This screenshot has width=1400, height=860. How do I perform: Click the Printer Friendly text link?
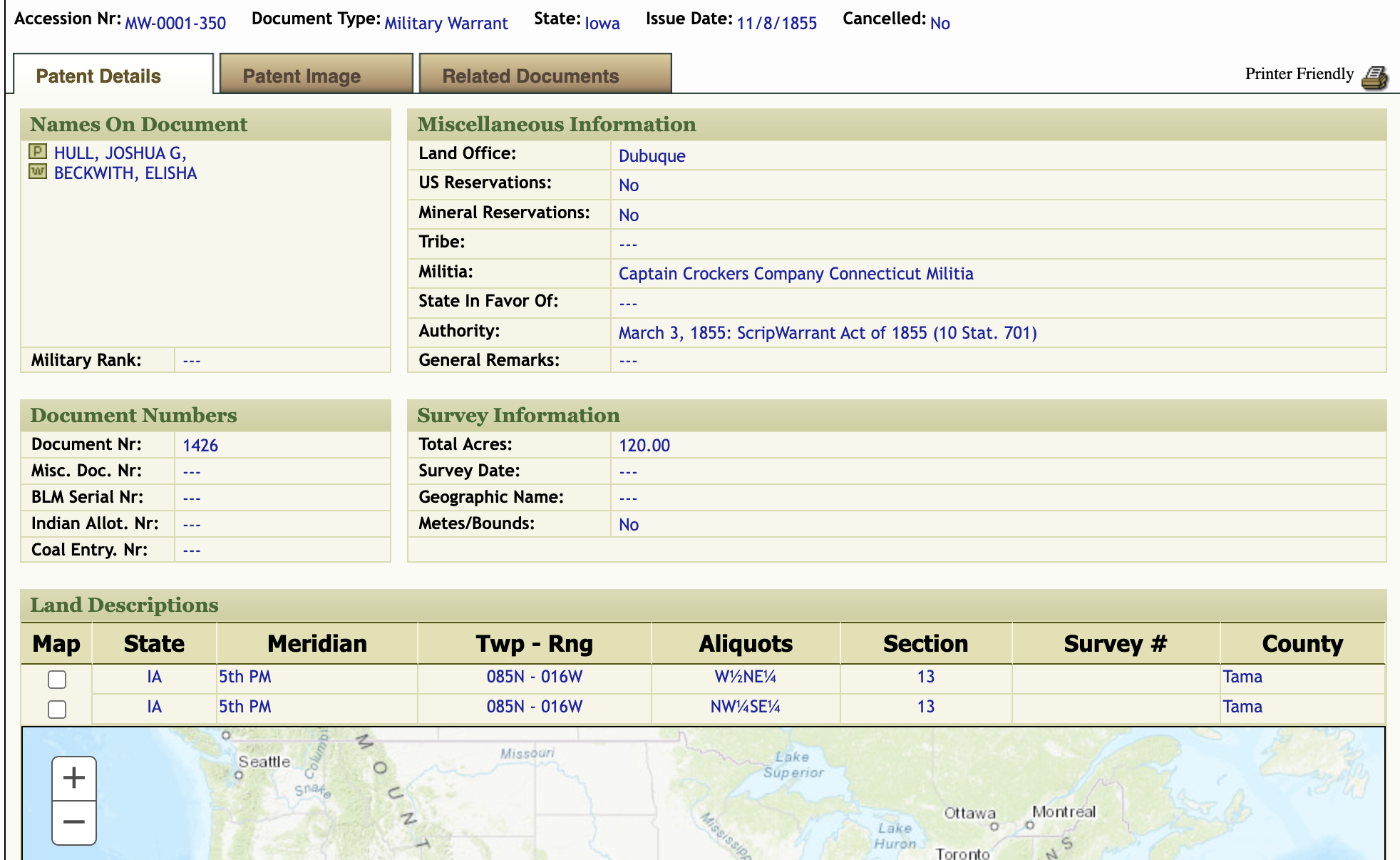(1299, 74)
